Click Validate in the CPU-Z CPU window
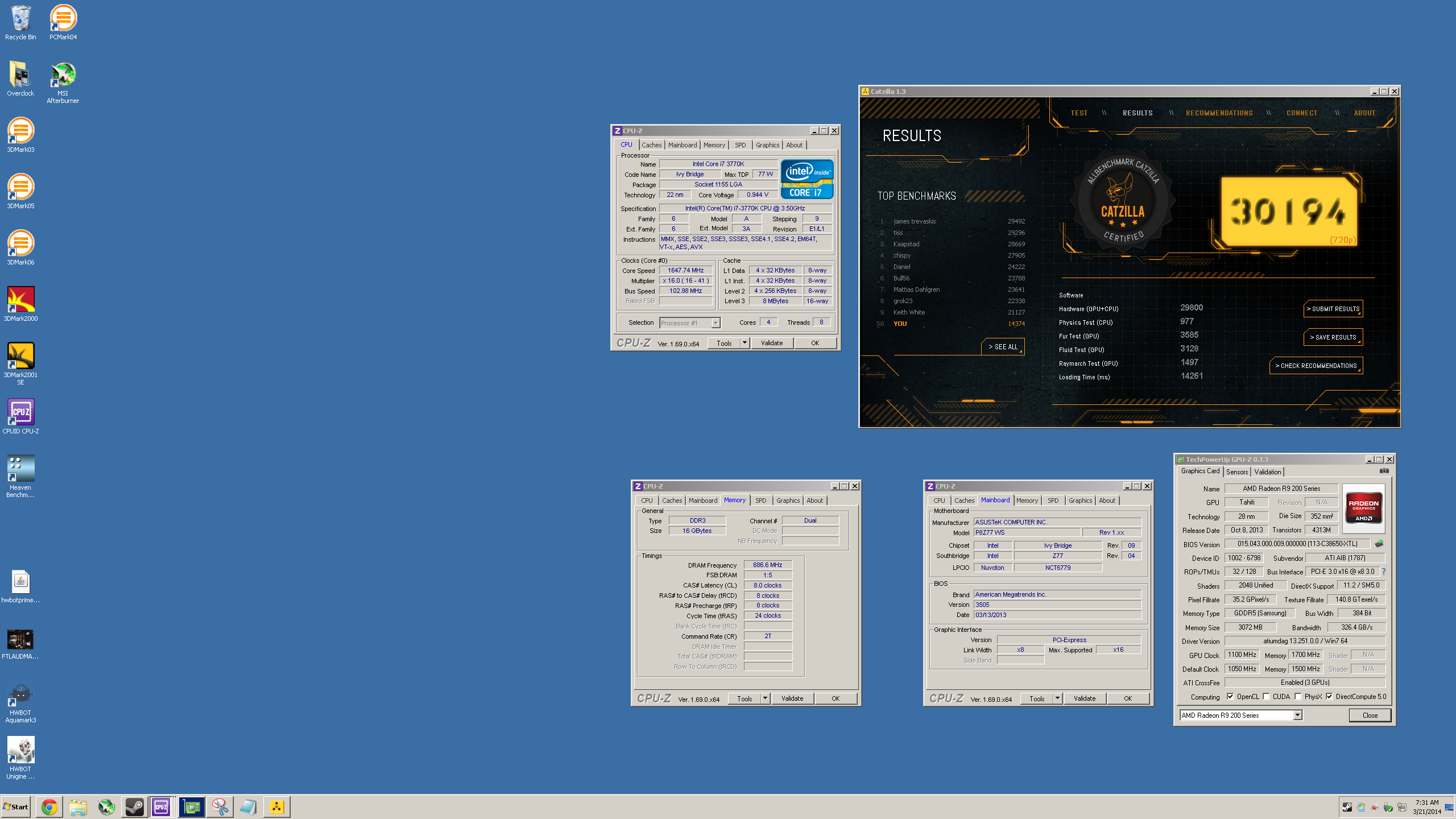 772,343
